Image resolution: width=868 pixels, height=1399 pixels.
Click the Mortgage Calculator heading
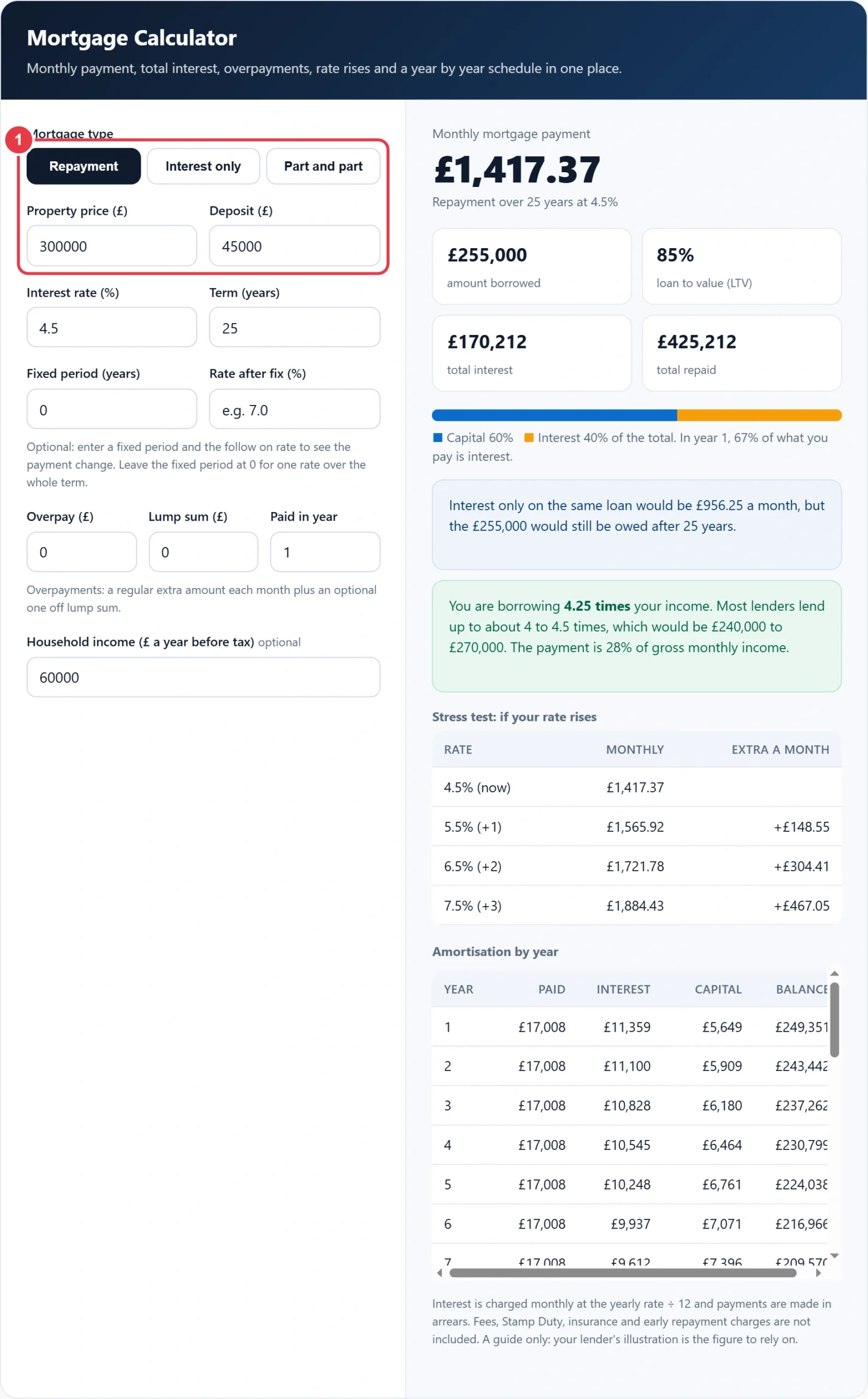pyautogui.click(x=132, y=38)
